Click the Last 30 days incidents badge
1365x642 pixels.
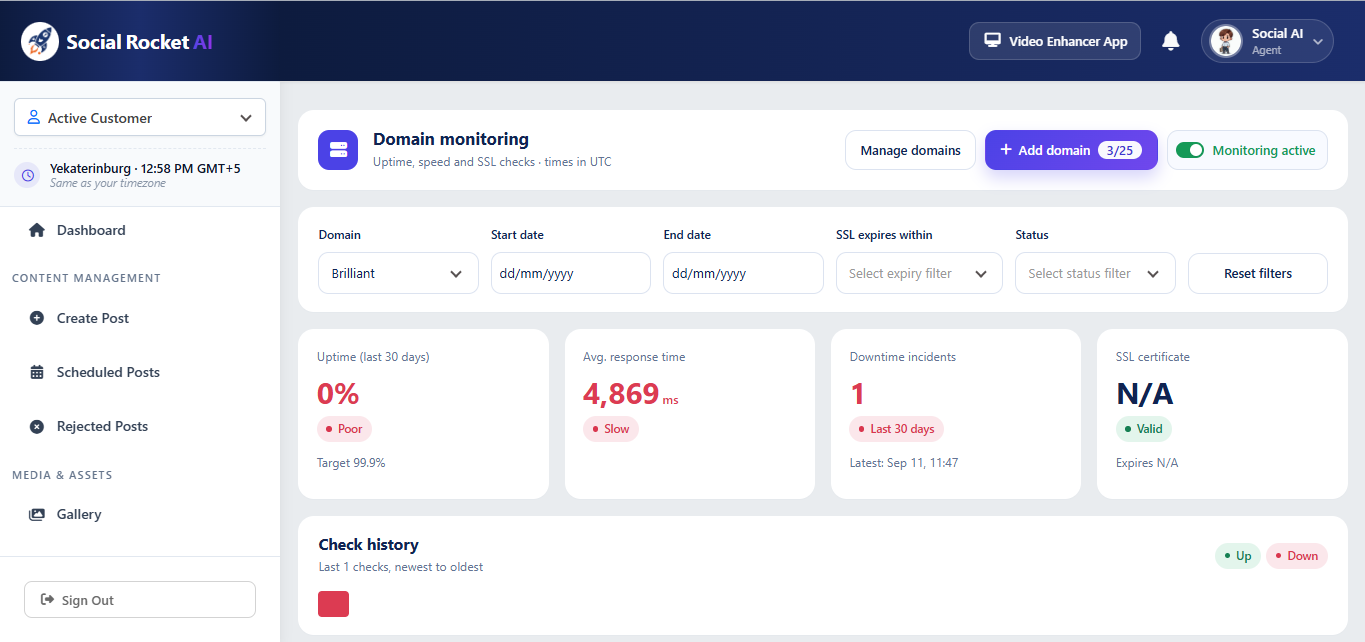[896, 429]
